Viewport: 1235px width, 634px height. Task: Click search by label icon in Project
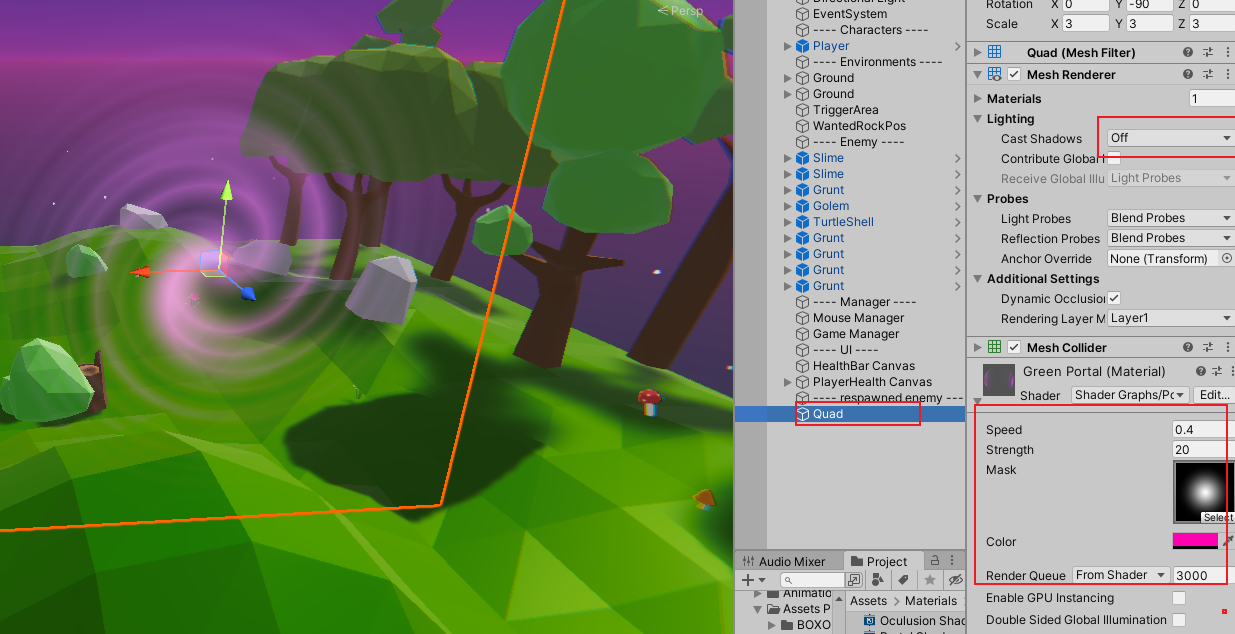[903, 580]
